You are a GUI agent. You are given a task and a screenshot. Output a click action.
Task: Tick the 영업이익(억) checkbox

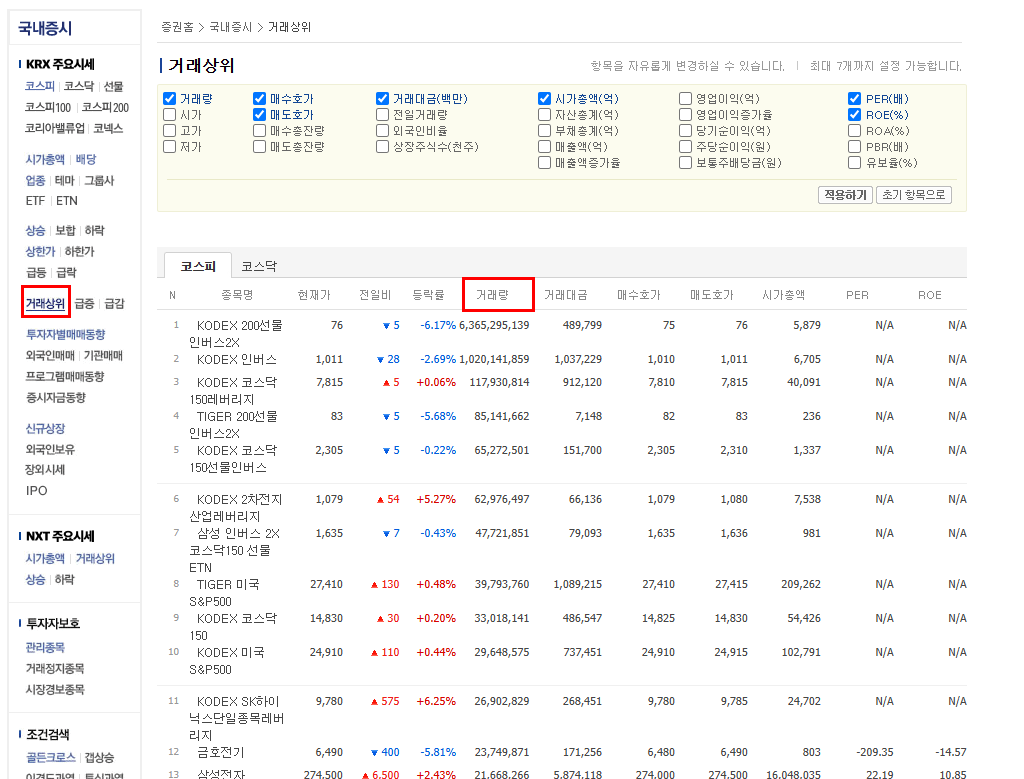coord(686,99)
